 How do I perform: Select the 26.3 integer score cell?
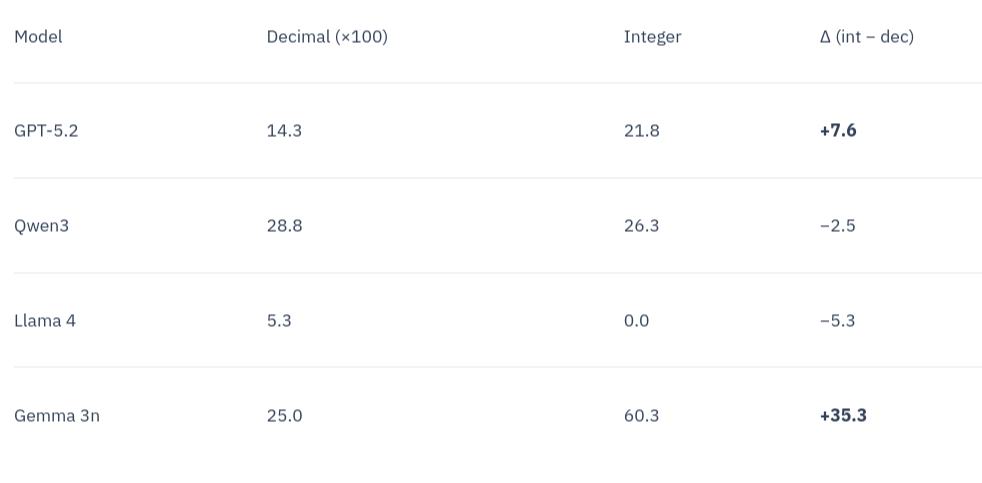[x=641, y=226]
